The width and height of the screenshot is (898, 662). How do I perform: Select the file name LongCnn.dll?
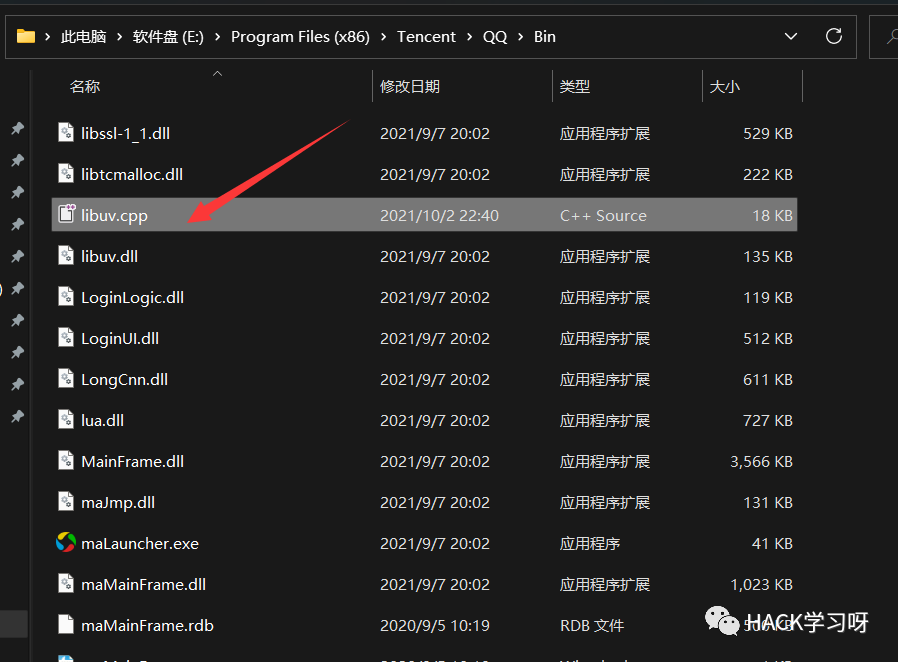pos(124,380)
